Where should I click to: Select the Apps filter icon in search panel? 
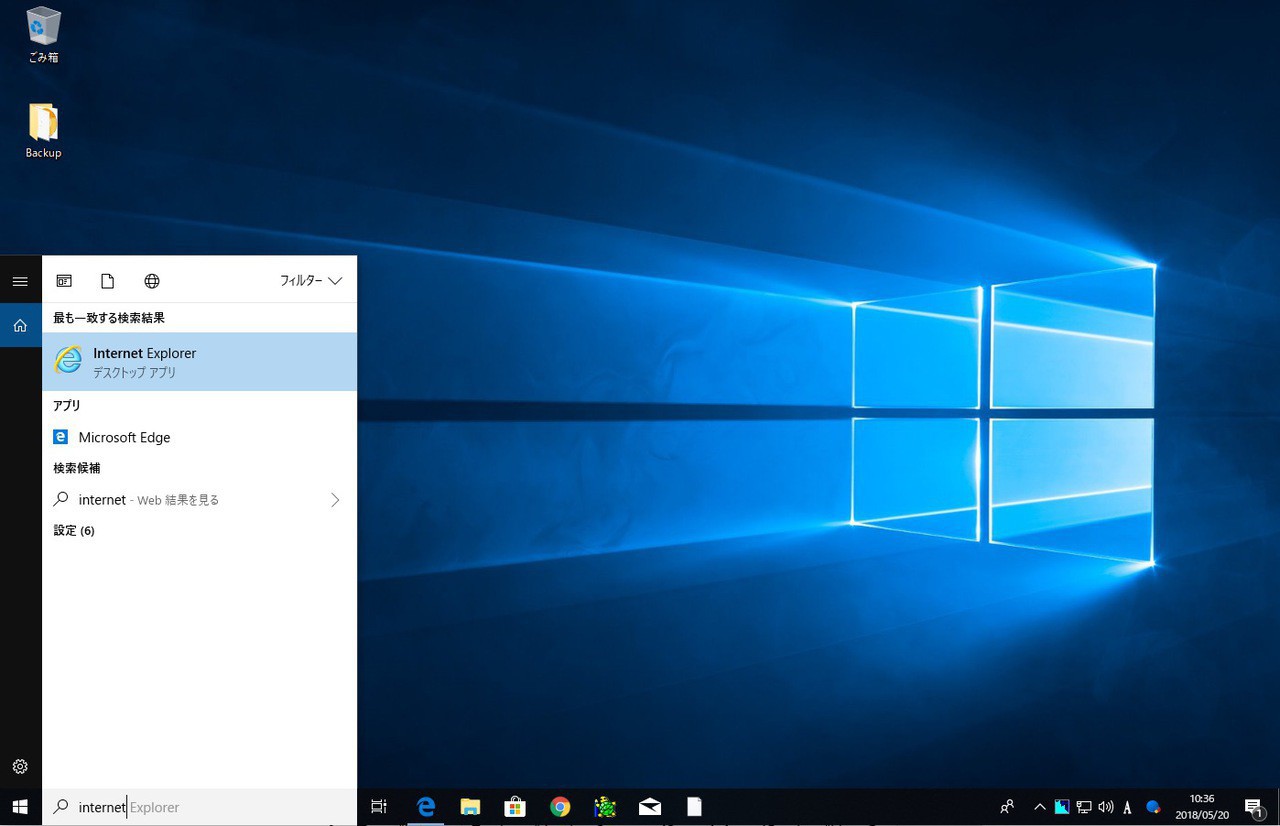click(x=64, y=281)
